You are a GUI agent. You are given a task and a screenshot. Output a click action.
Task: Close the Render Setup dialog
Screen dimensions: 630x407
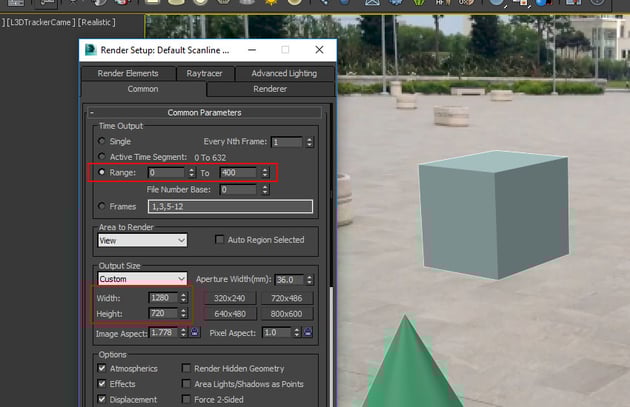[x=319, y=50]
